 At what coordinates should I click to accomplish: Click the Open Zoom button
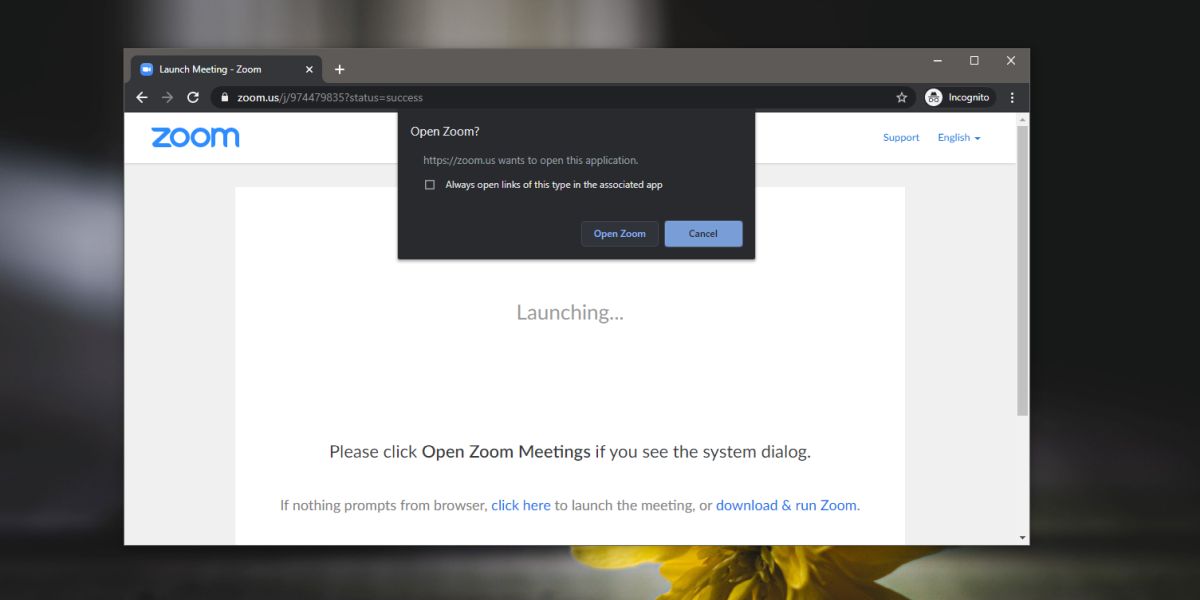[619, 233]
